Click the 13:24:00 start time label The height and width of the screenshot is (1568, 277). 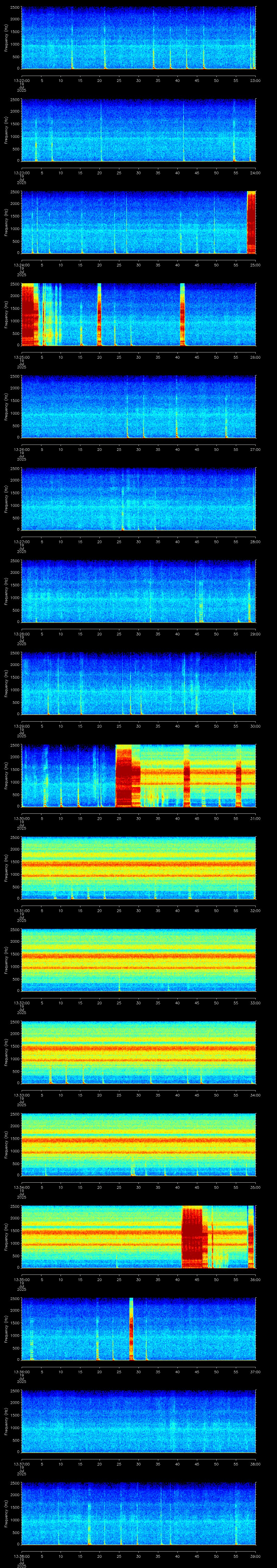[21, 265]
